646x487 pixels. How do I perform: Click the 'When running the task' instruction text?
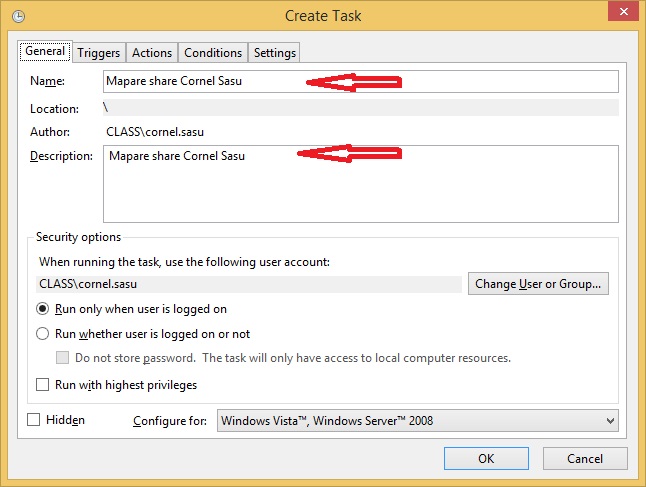coord(184,262)
